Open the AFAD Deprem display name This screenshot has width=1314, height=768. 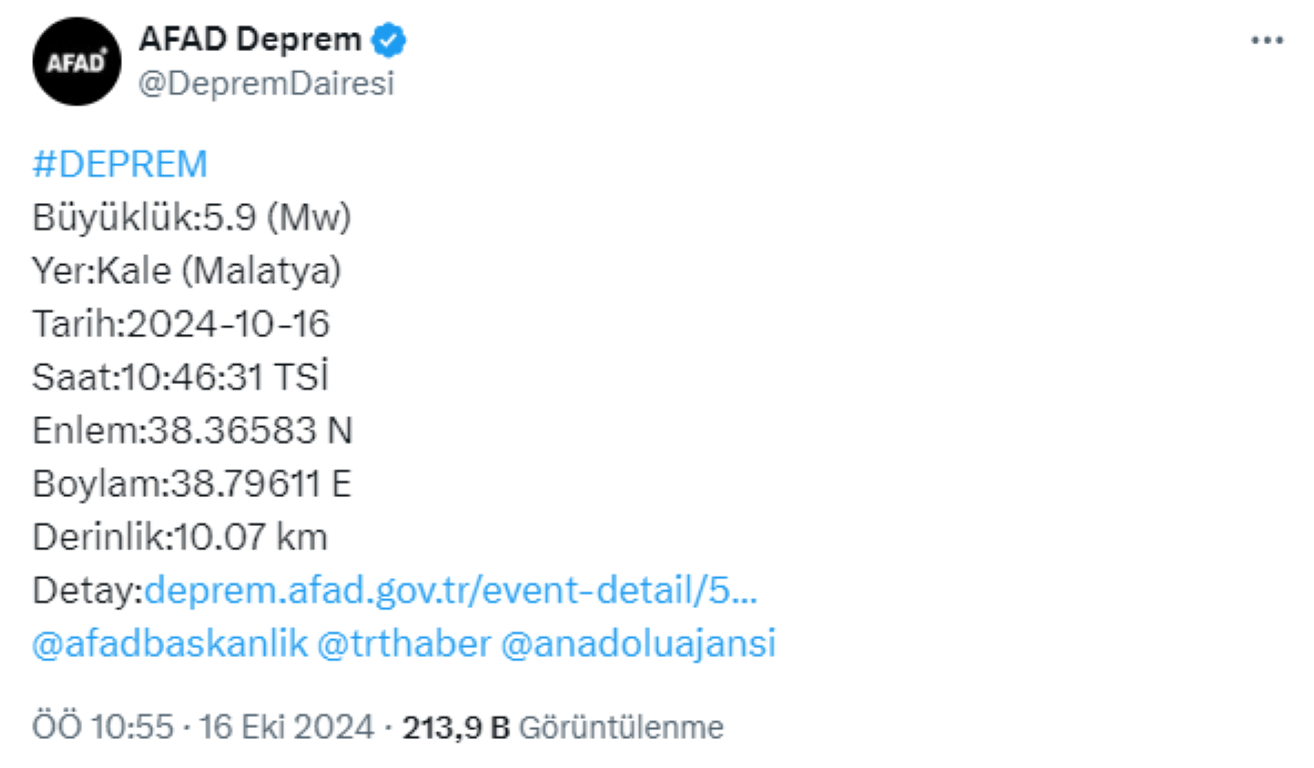click(250, 40)
